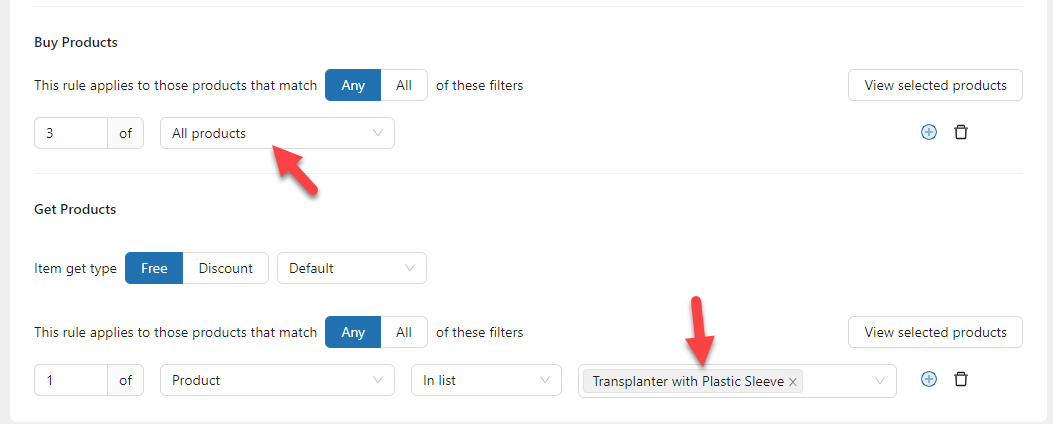Remove Transplanter with Plastic Sleeve tag
The width and height of the screenshot is (1053, 424).
793,381
